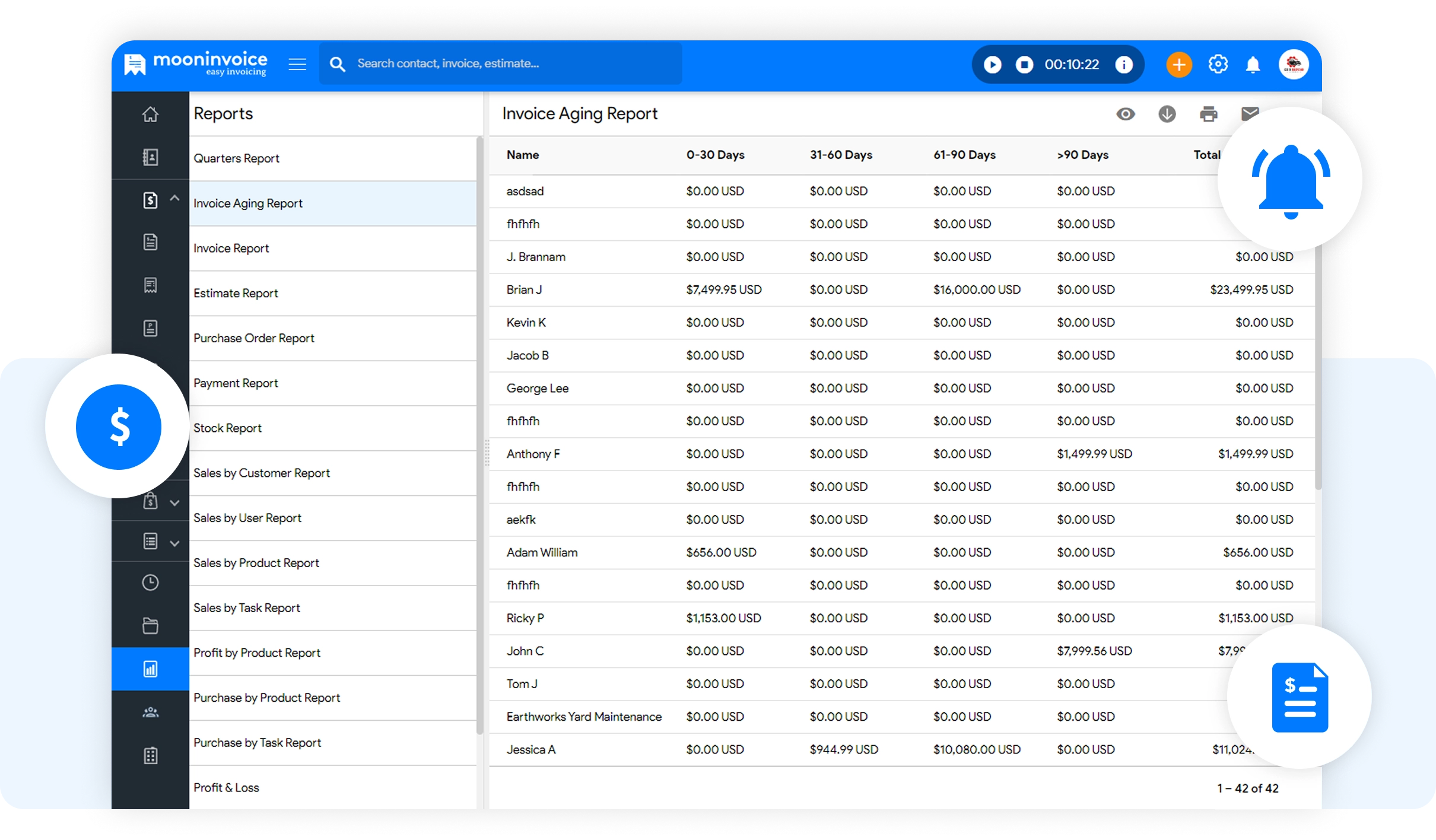Click the time tracking clock sidebar icon
This screenshot has height=840, width=1436.
click(x=150, y=583)
